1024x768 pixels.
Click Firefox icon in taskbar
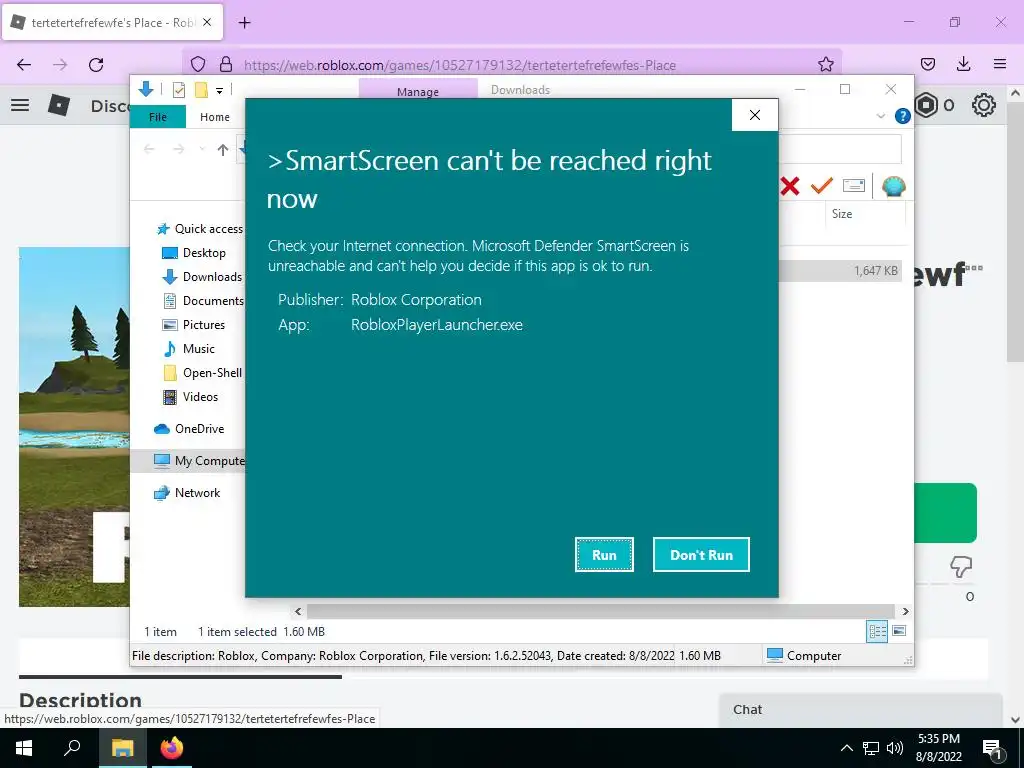click(172, 748)
